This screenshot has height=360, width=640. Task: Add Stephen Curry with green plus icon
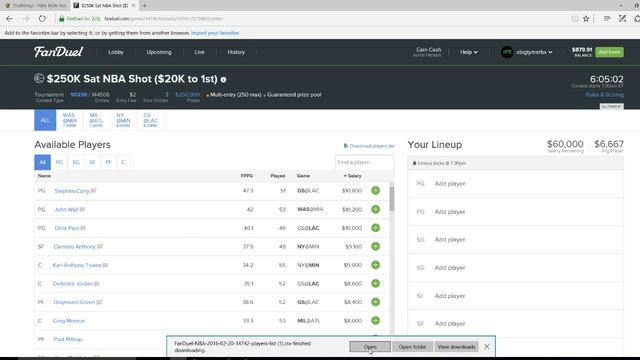[x=376, y=191]
